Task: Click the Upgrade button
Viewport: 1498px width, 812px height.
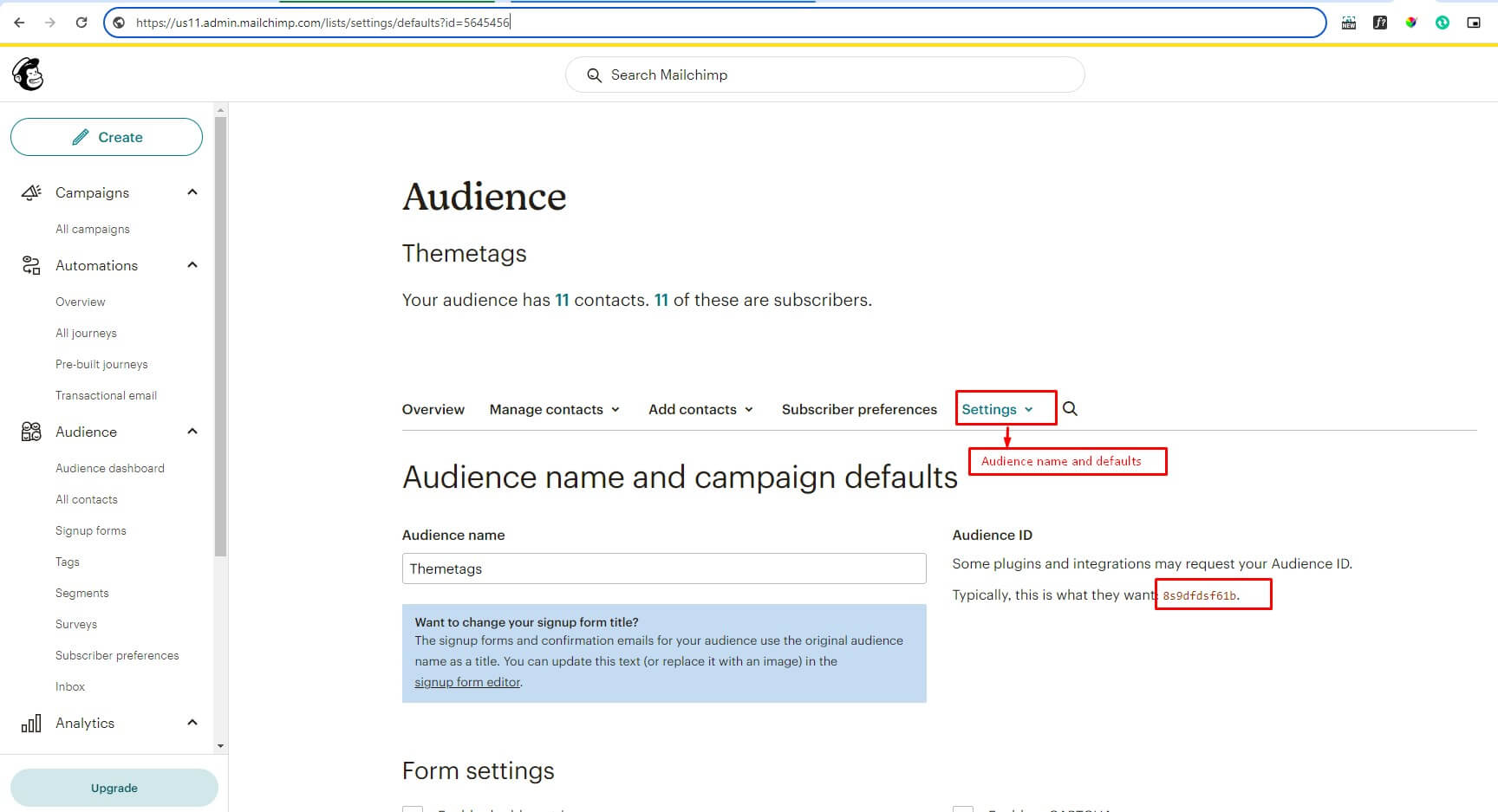Action: point(114,788)
